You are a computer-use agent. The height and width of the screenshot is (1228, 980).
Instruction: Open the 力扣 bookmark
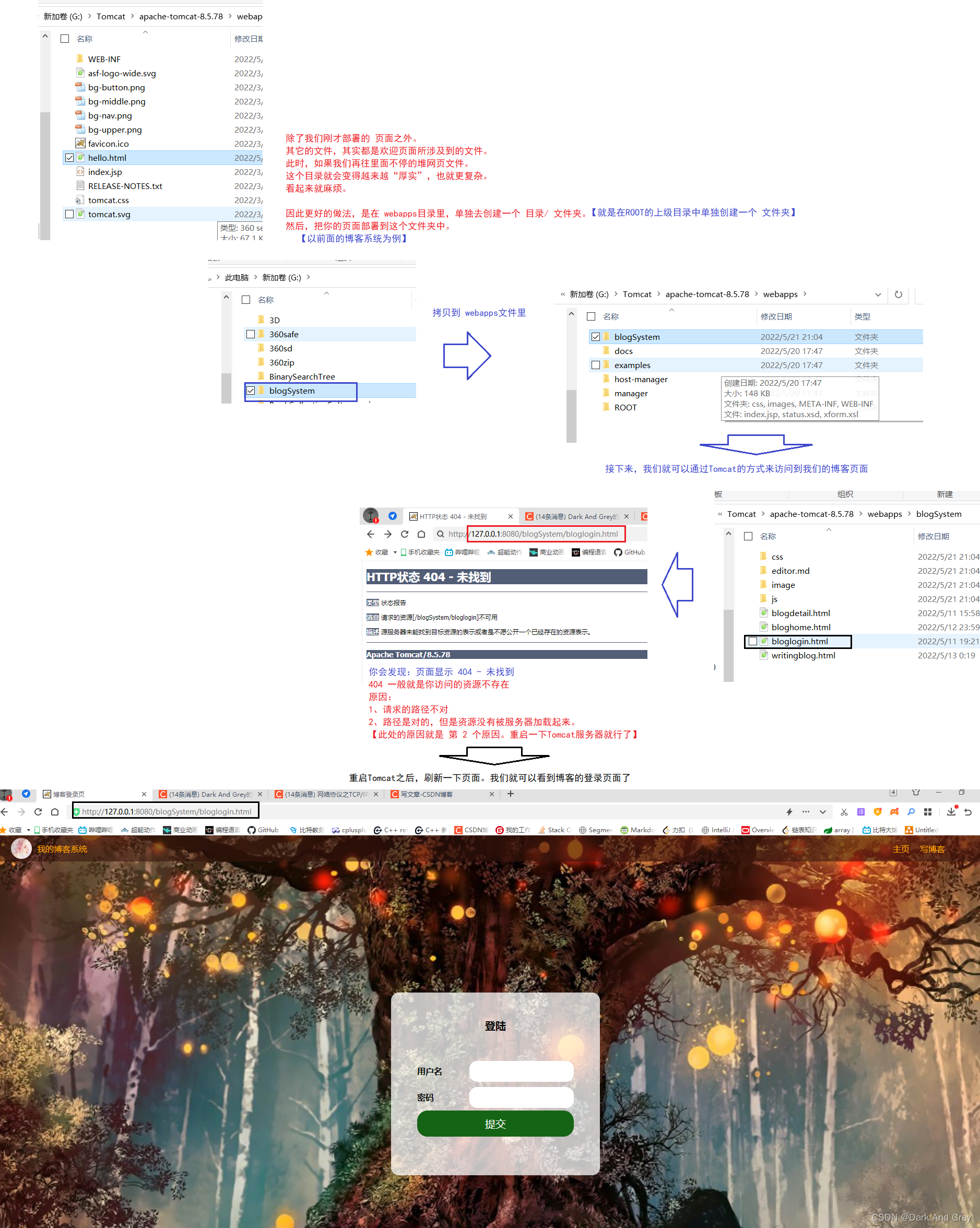[x=678, y=830]
